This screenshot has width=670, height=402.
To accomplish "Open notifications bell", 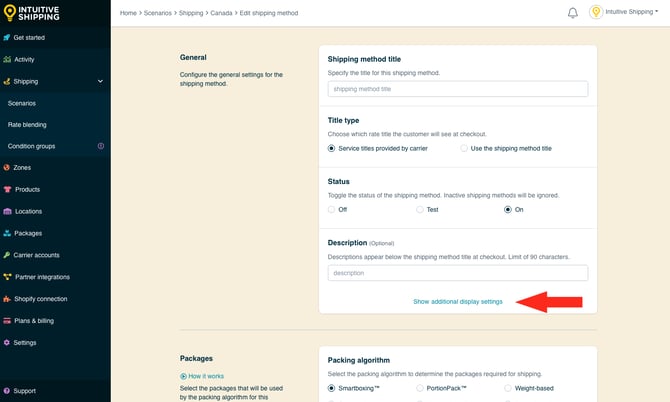I will click(x=573, y=13).
